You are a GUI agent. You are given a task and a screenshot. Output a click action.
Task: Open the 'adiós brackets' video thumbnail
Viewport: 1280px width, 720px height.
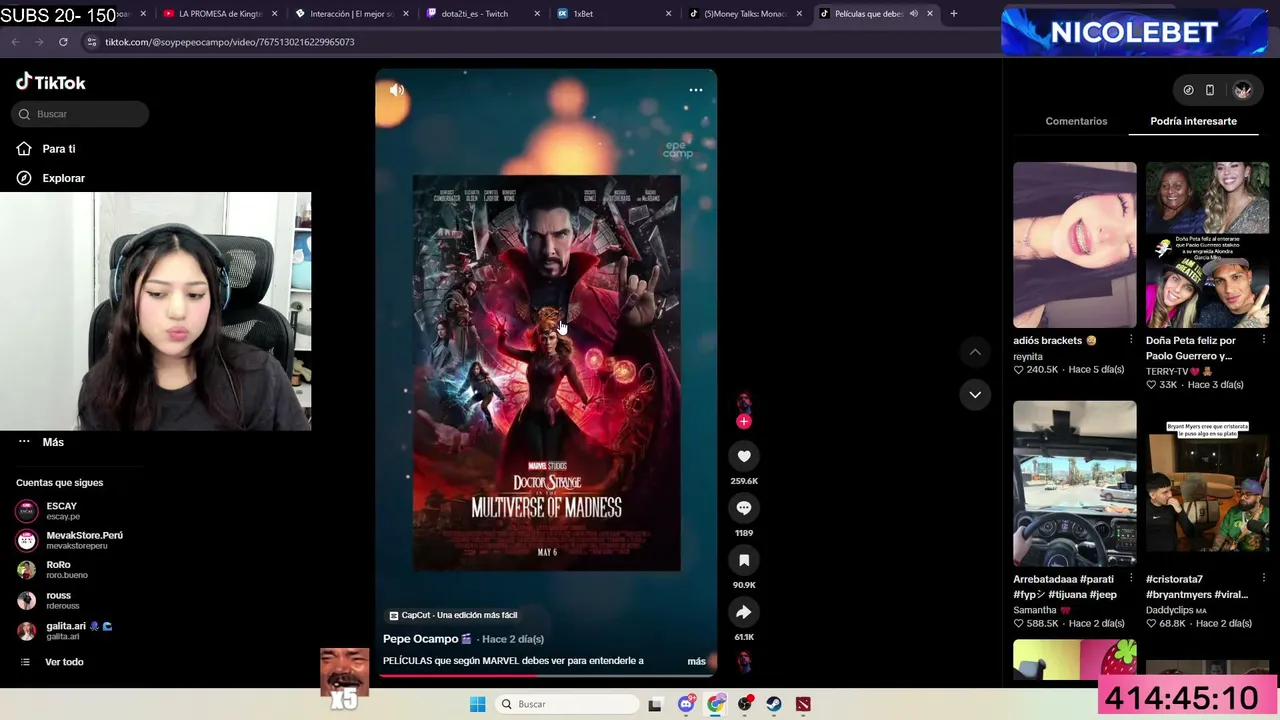pyautogui.click(x=1075, y=245)
